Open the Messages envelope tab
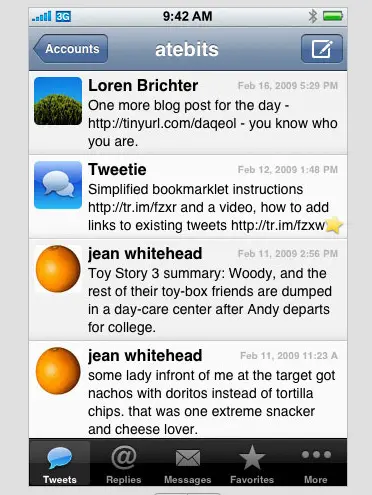Viewport: 372px width, 495px height. [x=188, y=463]
